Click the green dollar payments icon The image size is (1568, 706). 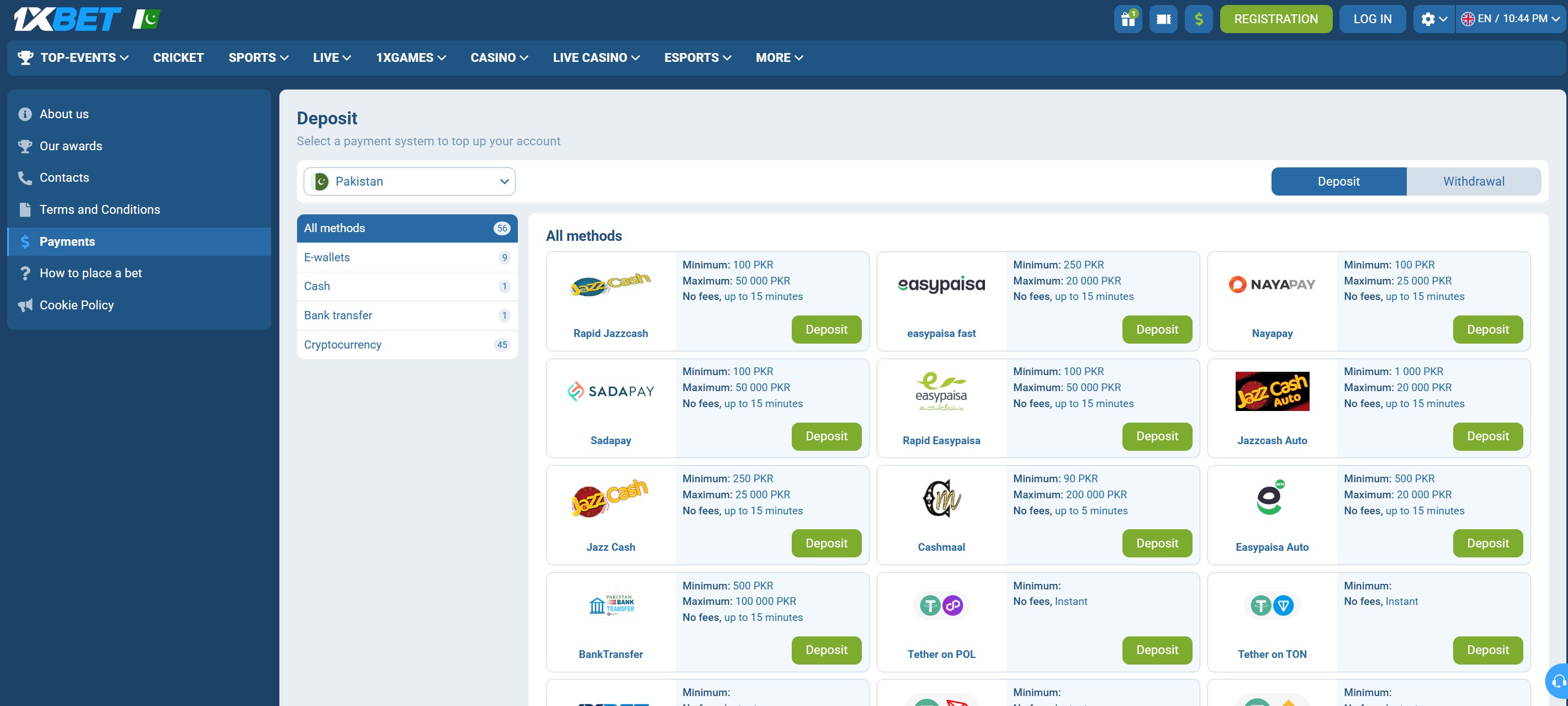1198,19
